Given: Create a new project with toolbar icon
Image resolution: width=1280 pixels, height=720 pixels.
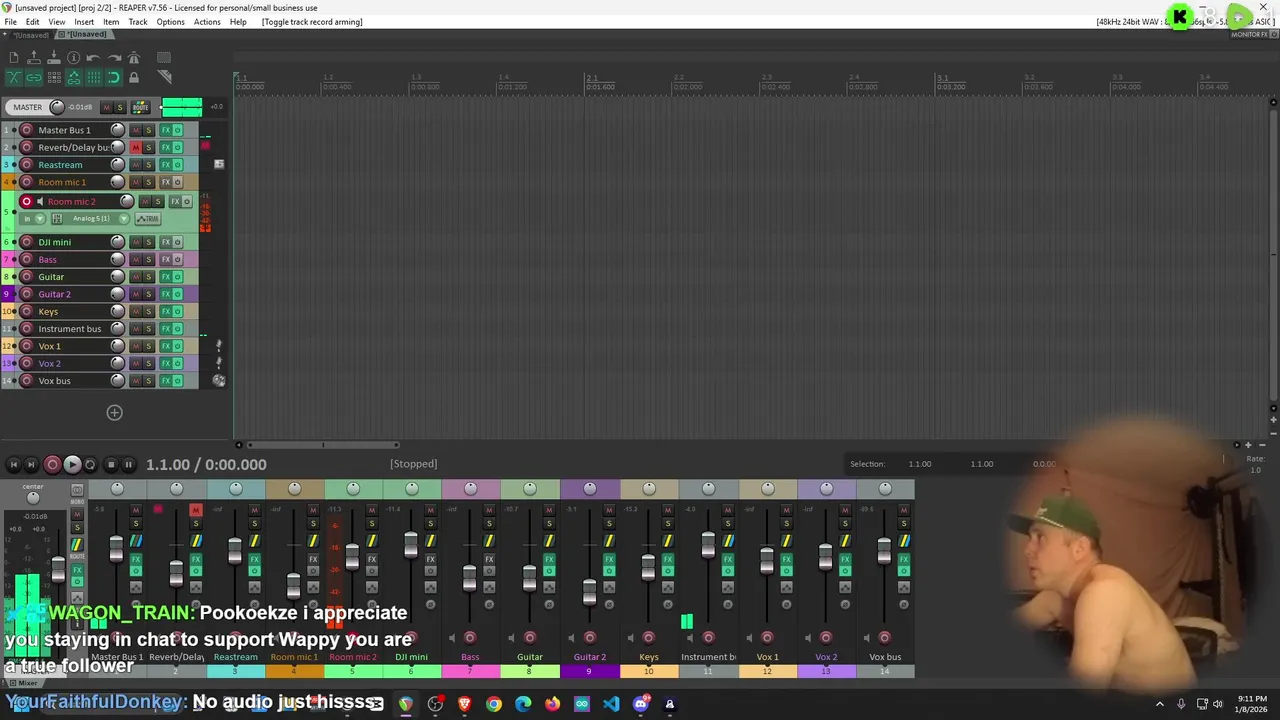Looking at the screenshot, I should click(14, 58).
